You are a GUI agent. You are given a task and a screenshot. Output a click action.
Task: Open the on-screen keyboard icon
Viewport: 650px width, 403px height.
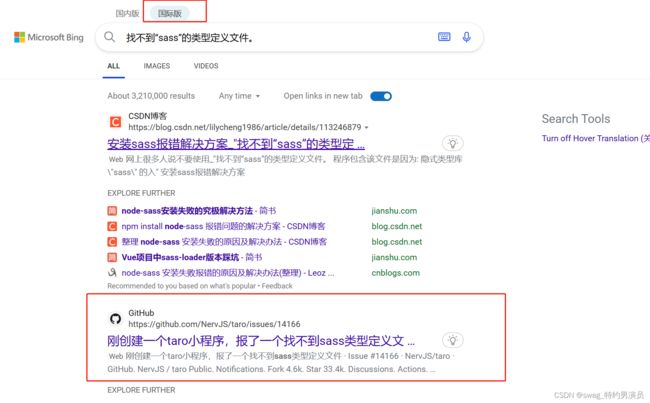click(x=444, y=37)
